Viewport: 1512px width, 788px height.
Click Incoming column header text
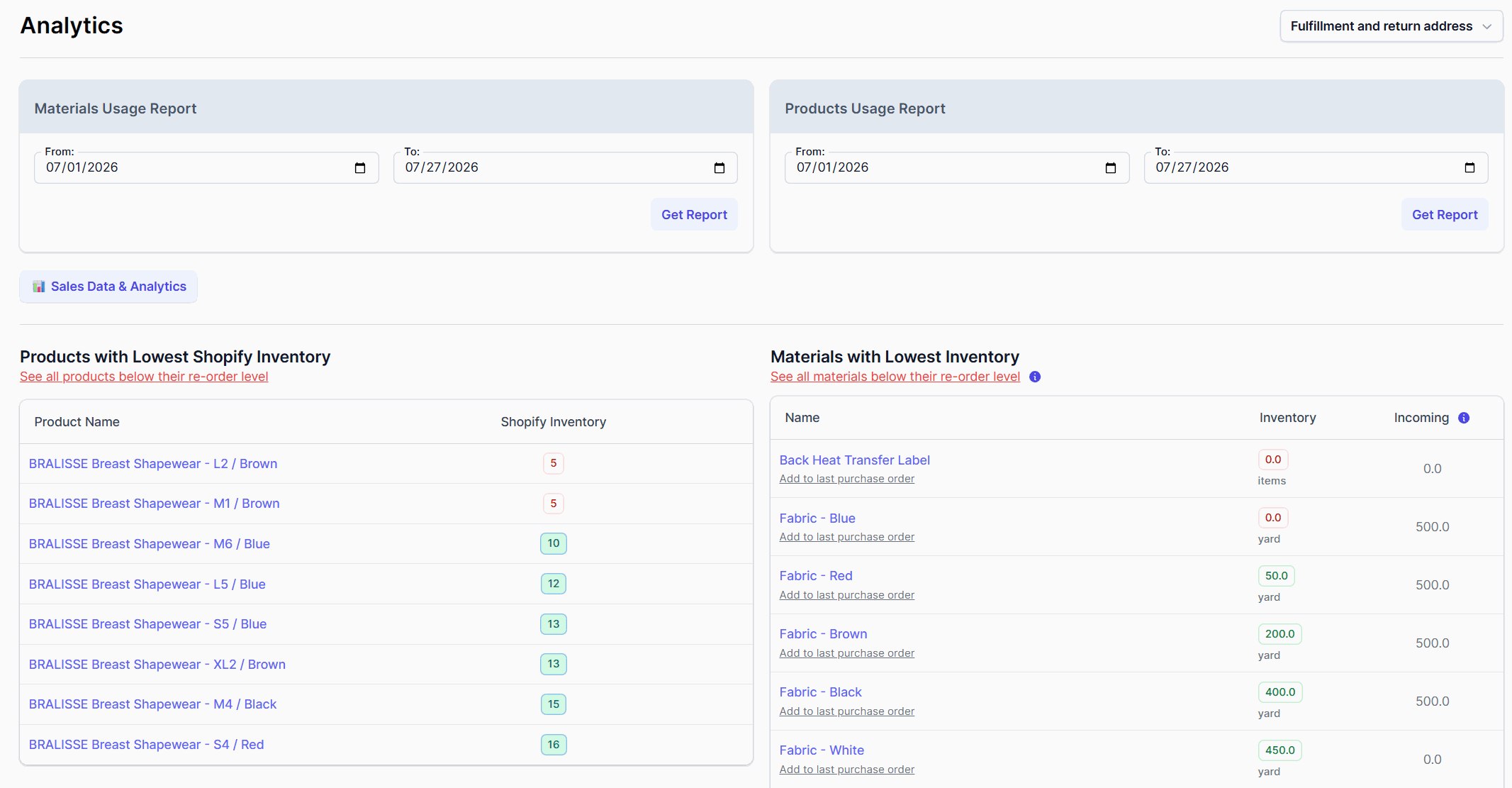(1421, 418)
